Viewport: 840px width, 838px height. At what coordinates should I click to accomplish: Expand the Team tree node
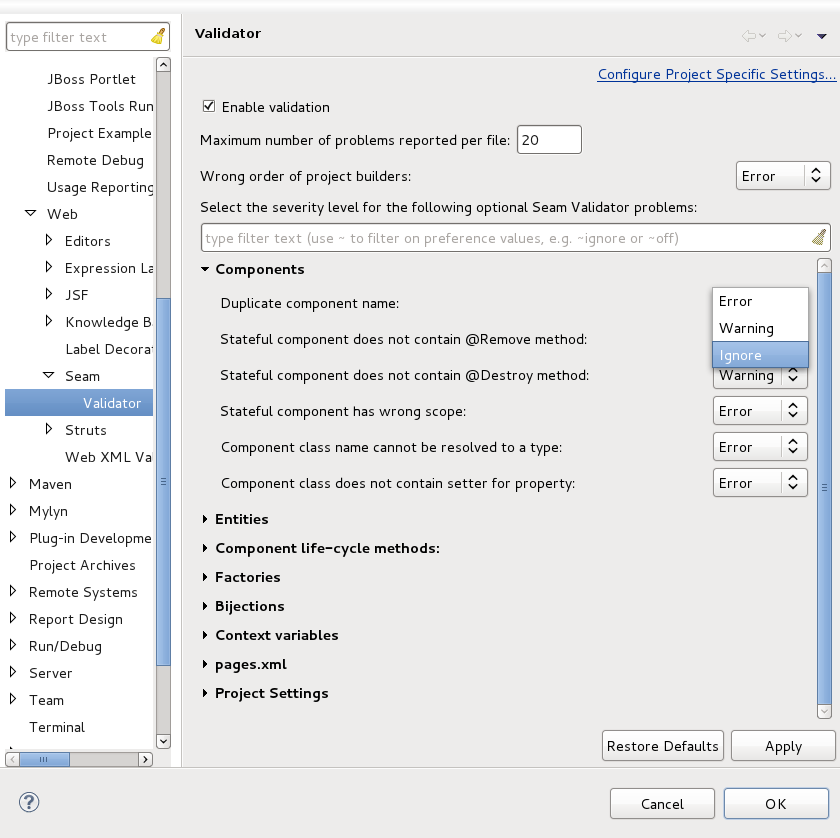tap(13, 699)
